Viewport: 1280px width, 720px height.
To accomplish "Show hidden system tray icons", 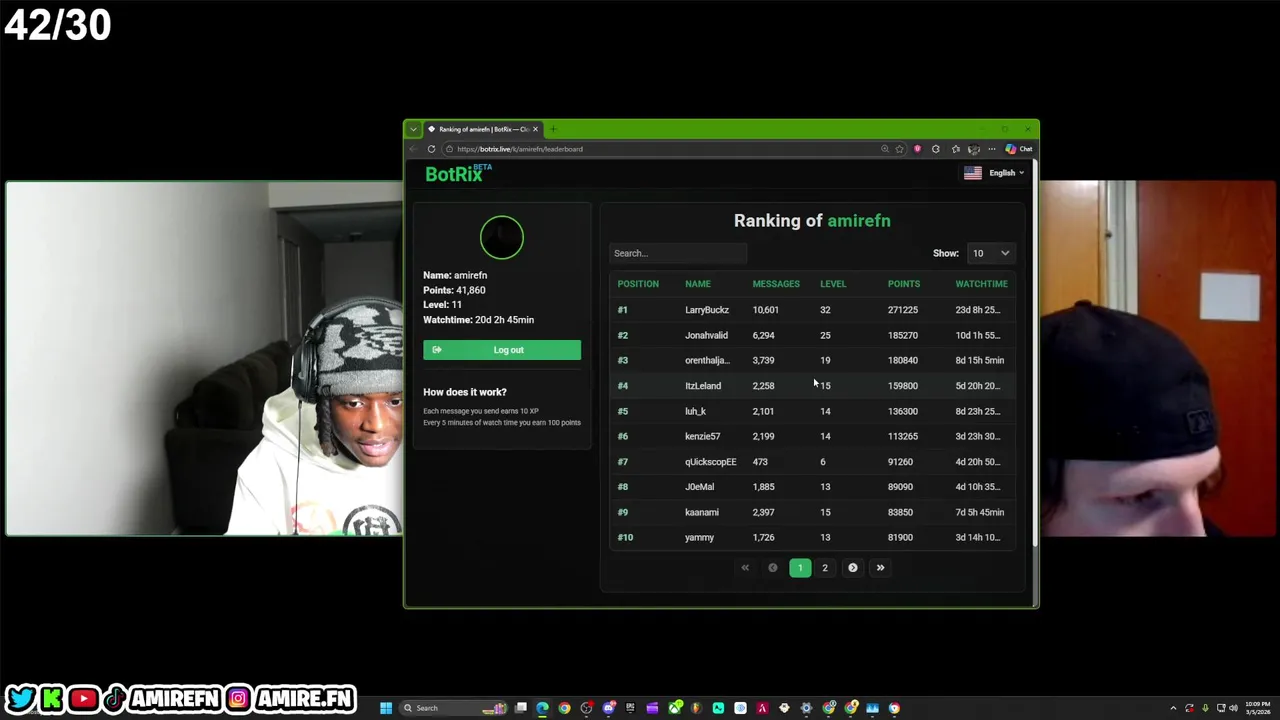I will coord(1173,708).
